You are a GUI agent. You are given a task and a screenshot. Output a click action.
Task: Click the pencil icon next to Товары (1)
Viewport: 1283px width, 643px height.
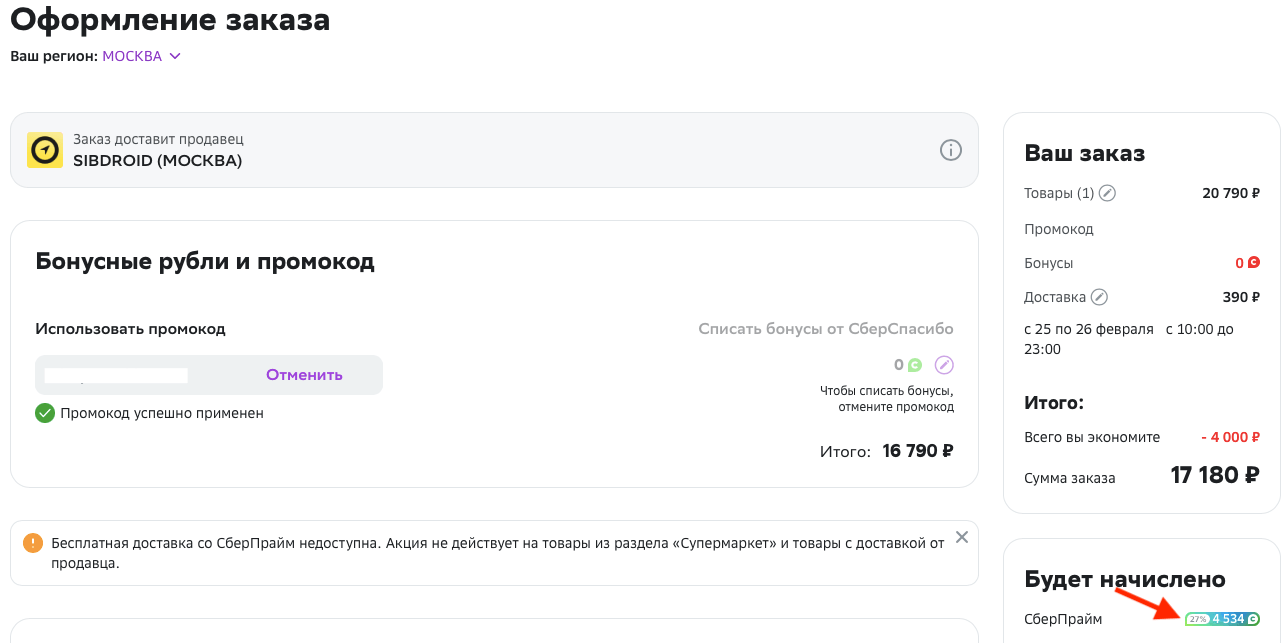[x=1107, y=193]
